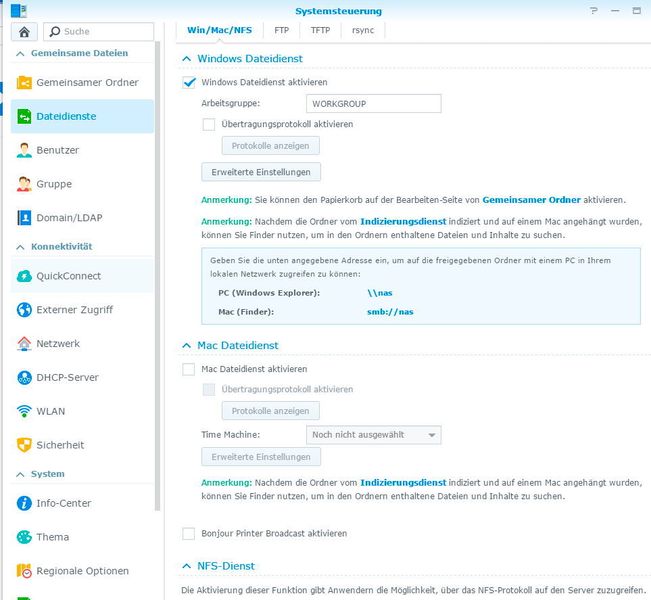Enable Windows Übertragungsprotokoll aktivieren checkbox
The height and width of the screenshot is (600, 651).
click(208, 124)
